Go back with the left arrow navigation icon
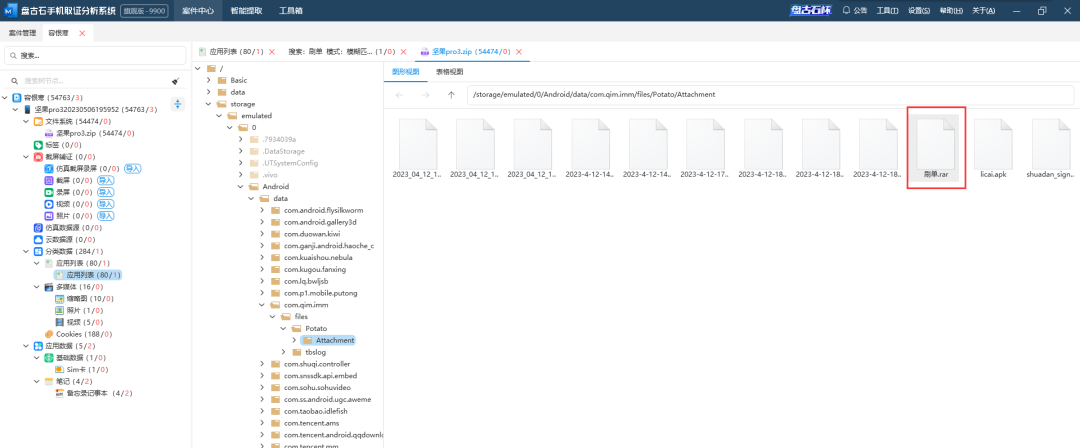Viewport: 1080px width, 448px height. pos(399,94)
